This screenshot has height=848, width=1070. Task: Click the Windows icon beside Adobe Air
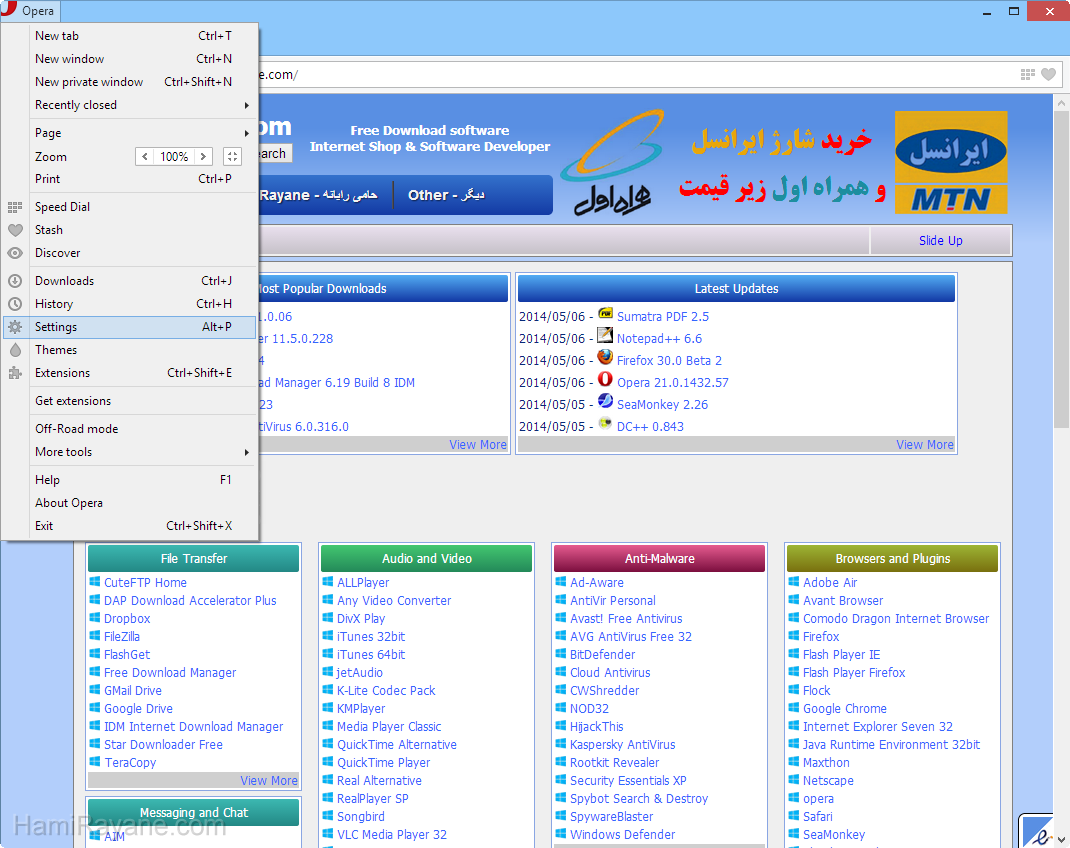click(794, 582)
